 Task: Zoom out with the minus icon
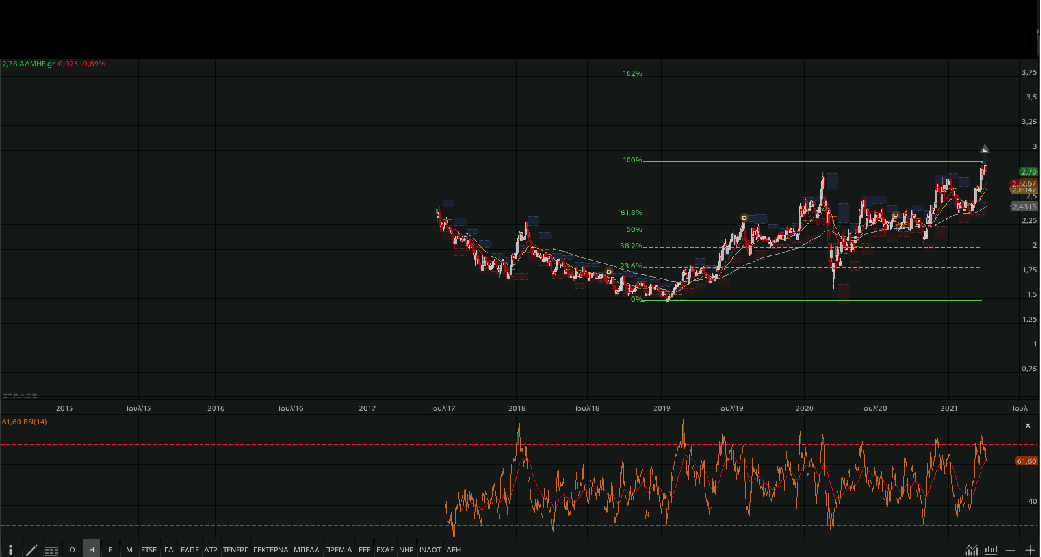tap(1010, 550)
